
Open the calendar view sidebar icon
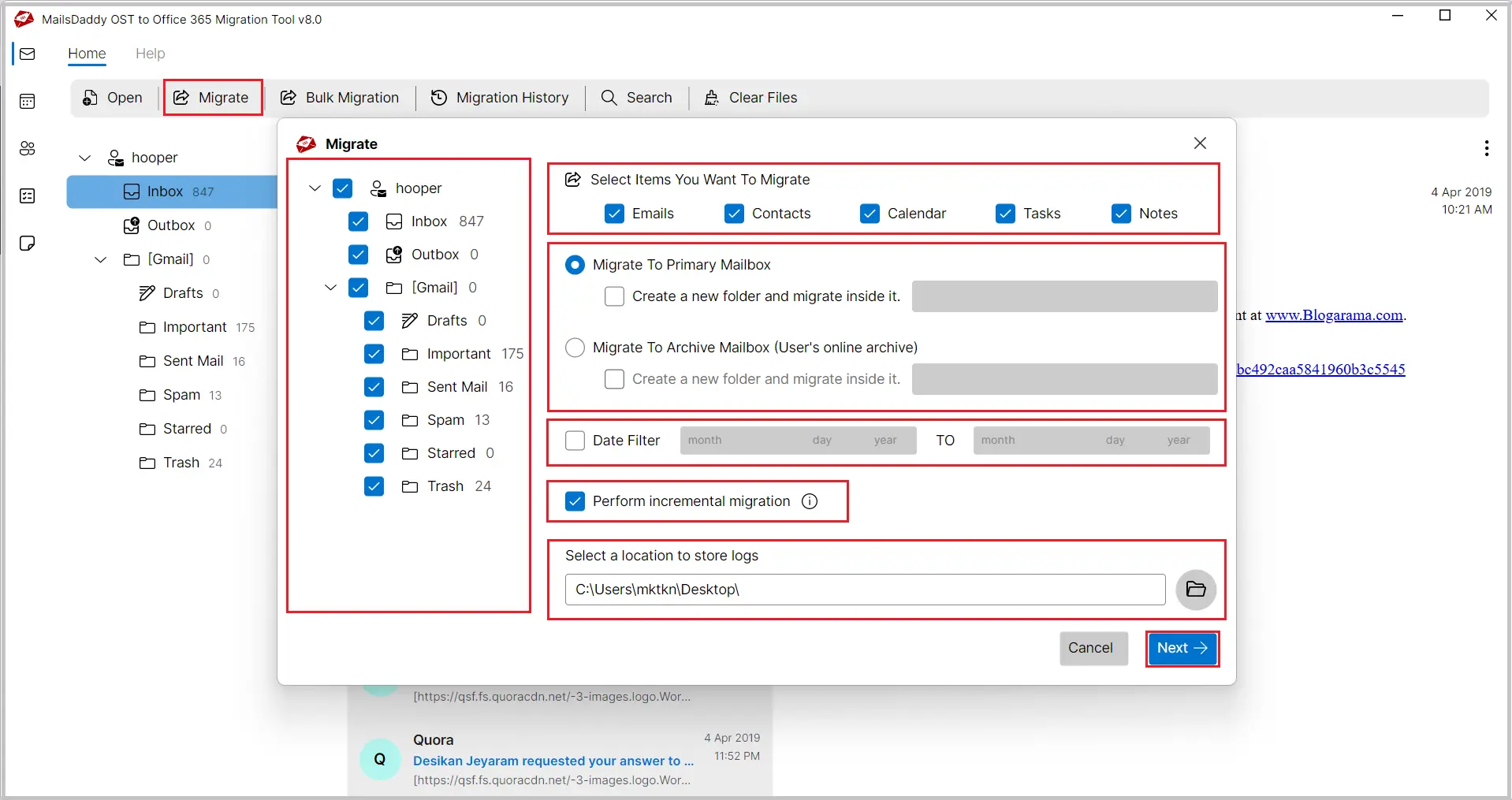click(28, 101)
